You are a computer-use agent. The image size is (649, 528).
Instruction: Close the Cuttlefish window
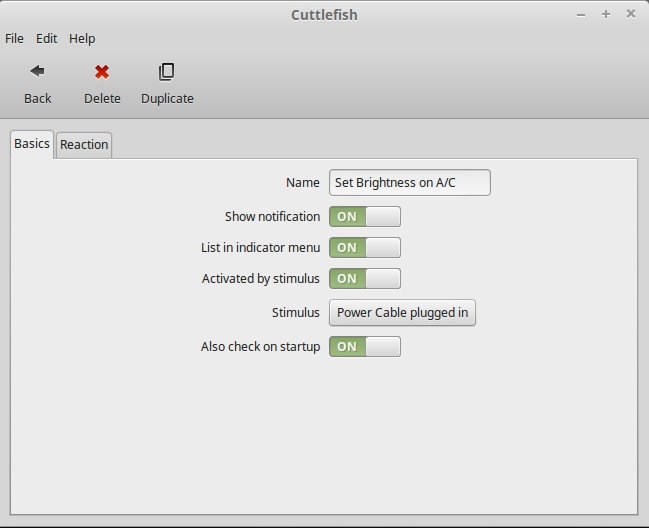(630, 14)
